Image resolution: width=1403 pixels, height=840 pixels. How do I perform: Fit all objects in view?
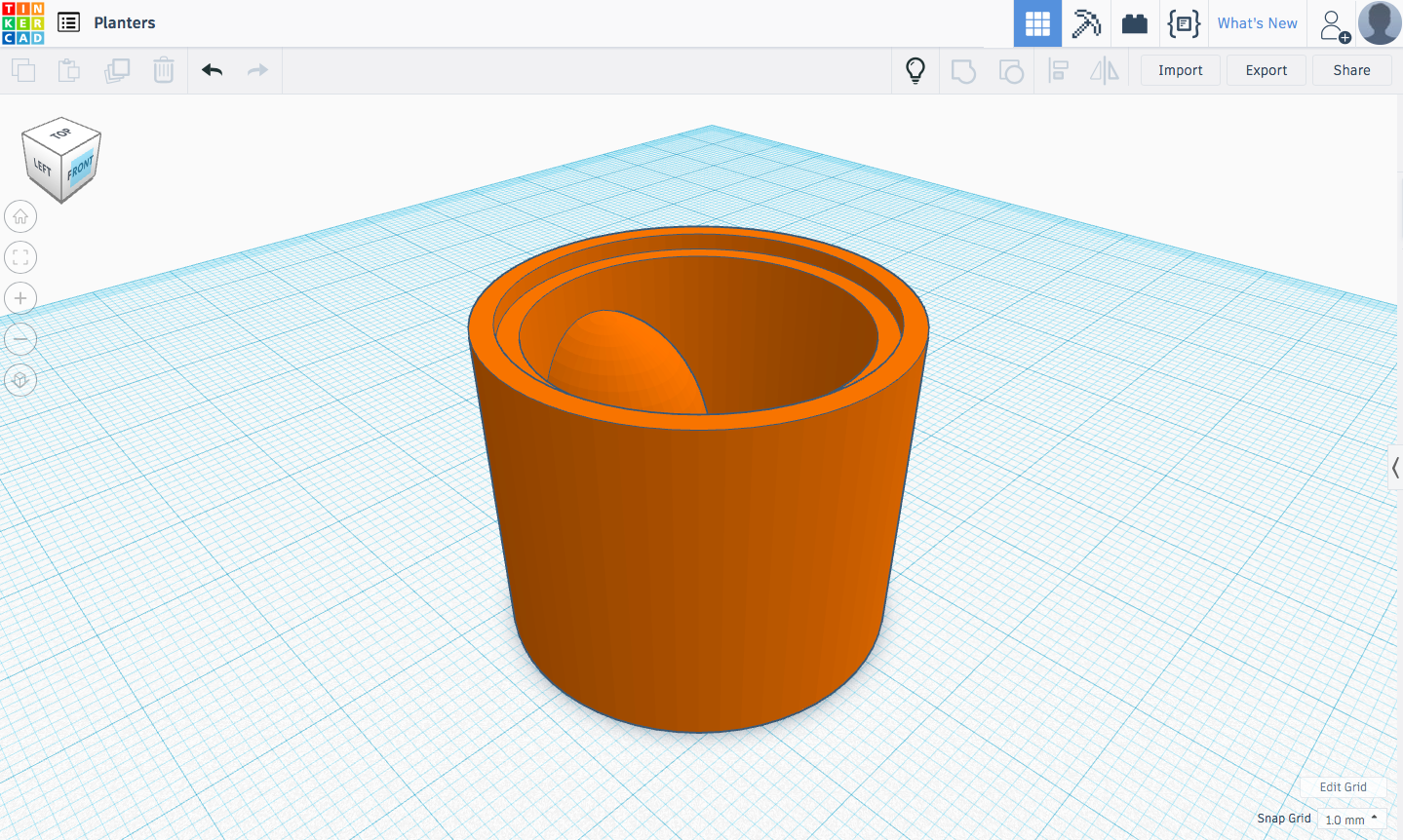[20, 257]
